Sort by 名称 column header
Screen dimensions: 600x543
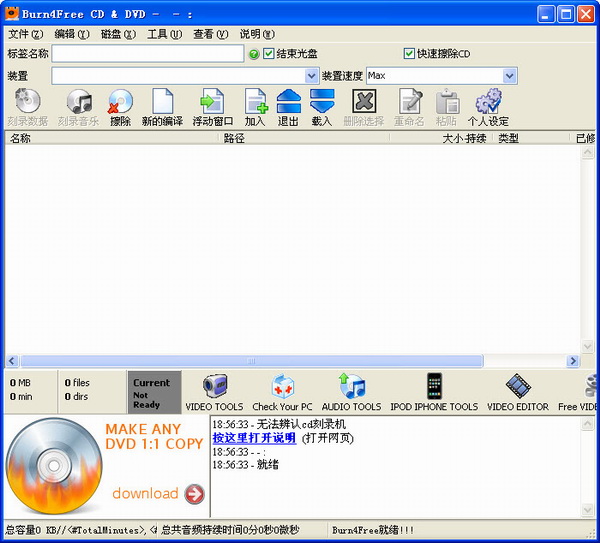pos(111,138)
